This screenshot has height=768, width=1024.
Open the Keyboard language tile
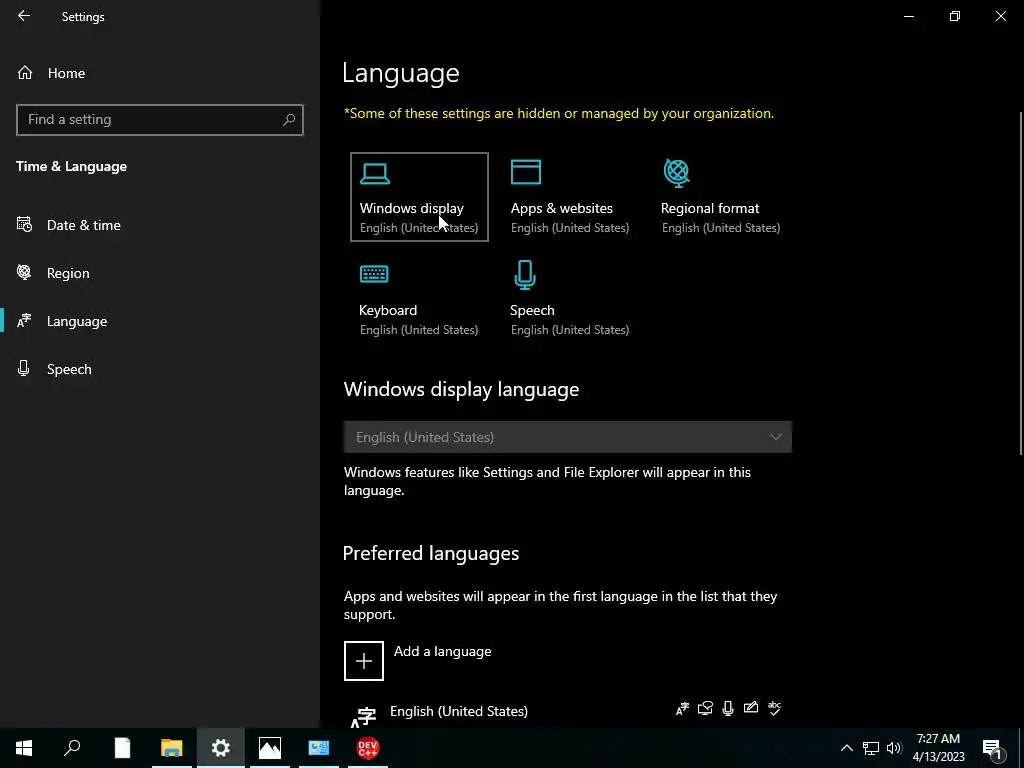tap(419, 299)
